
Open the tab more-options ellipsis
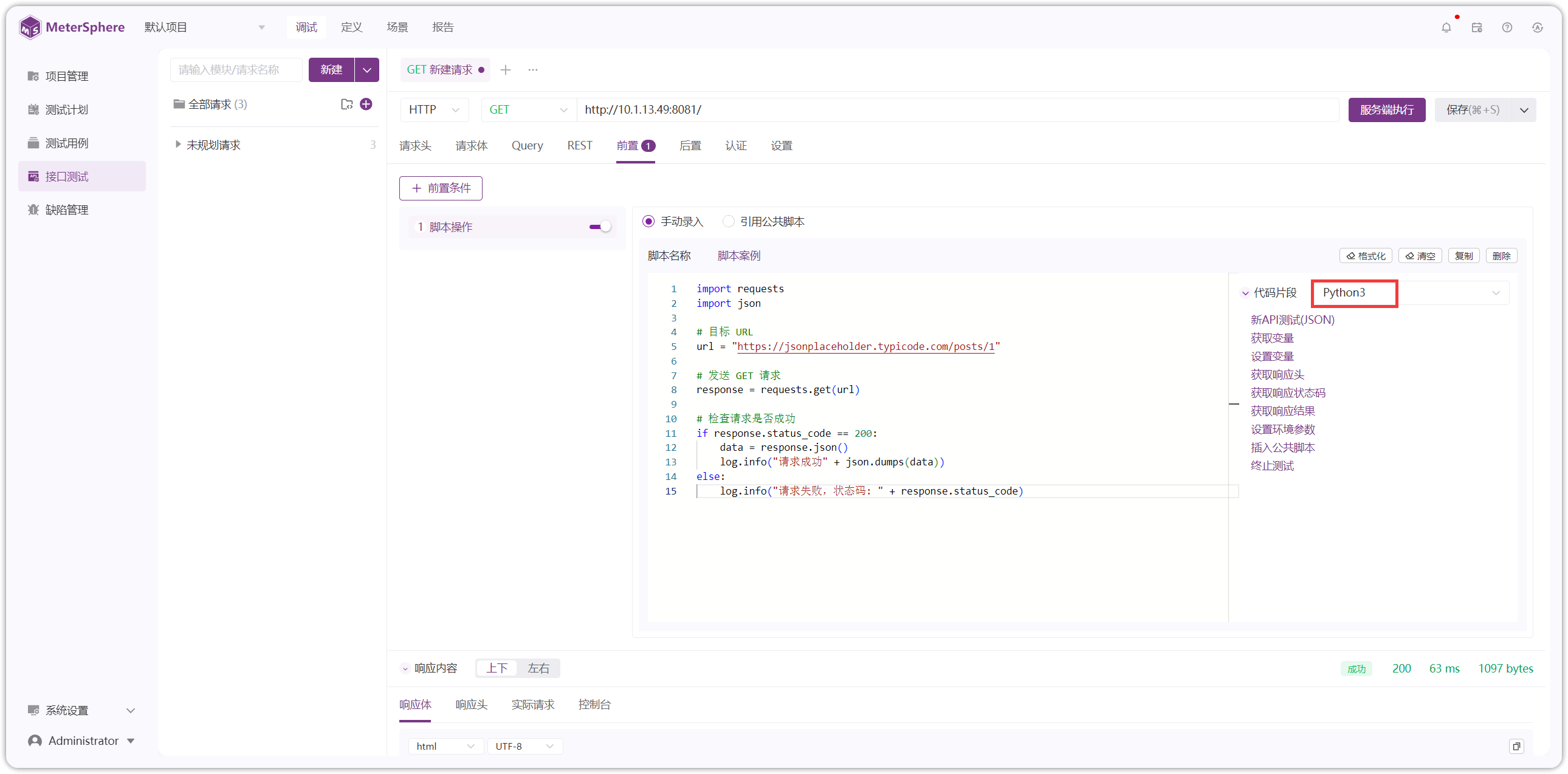[533, 70]
